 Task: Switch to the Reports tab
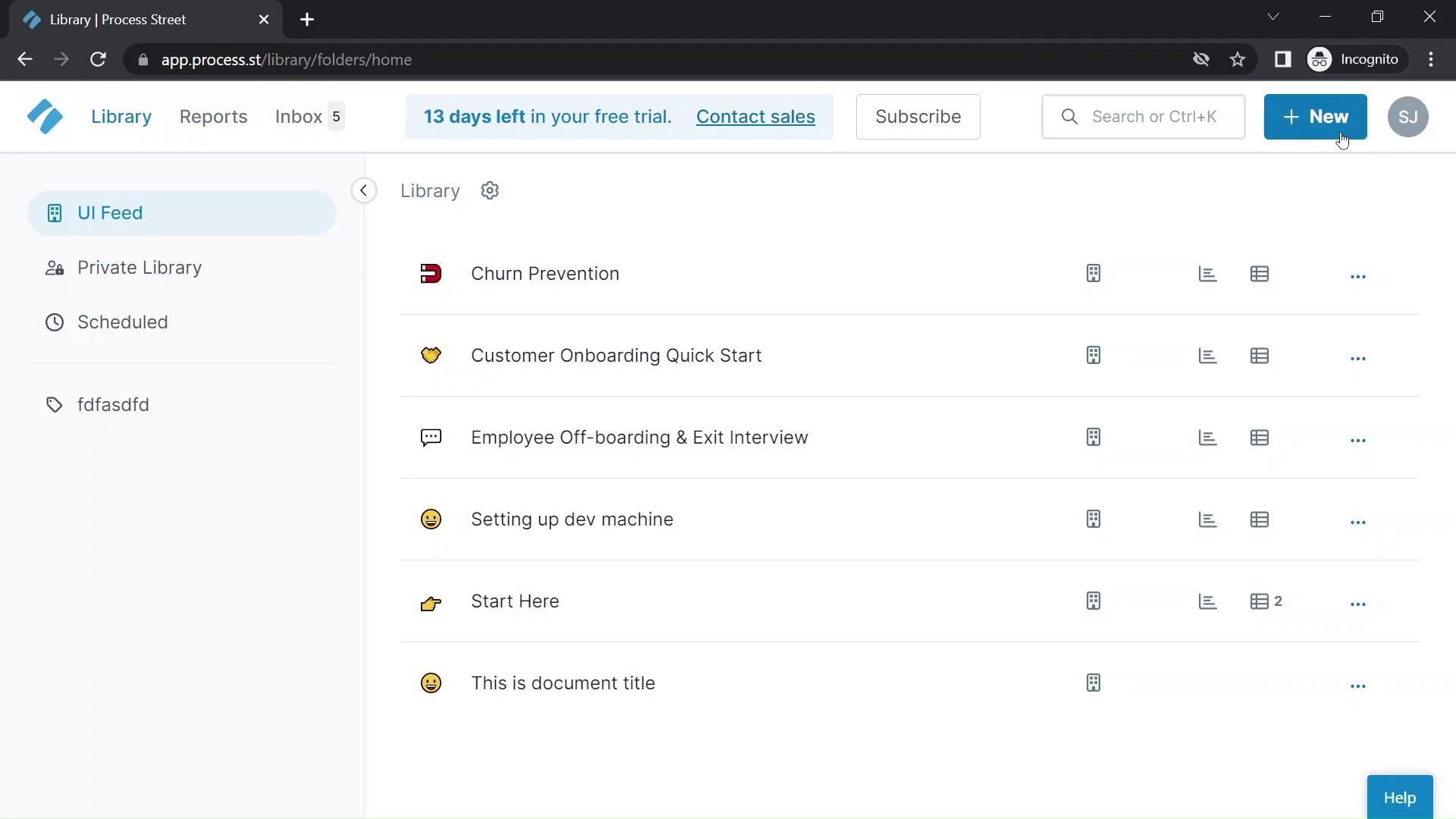213,117
